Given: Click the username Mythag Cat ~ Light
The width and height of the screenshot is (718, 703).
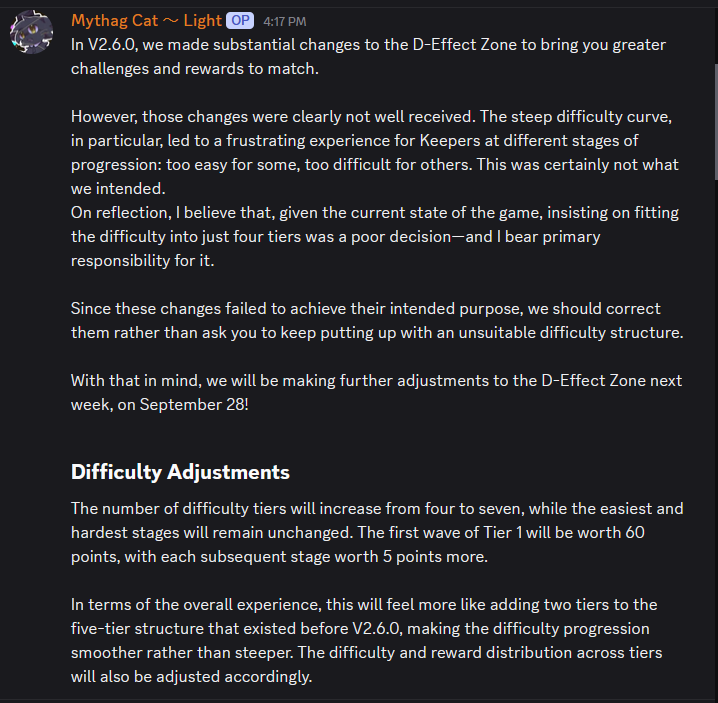Looking at the screenshot, I should 147,21.
